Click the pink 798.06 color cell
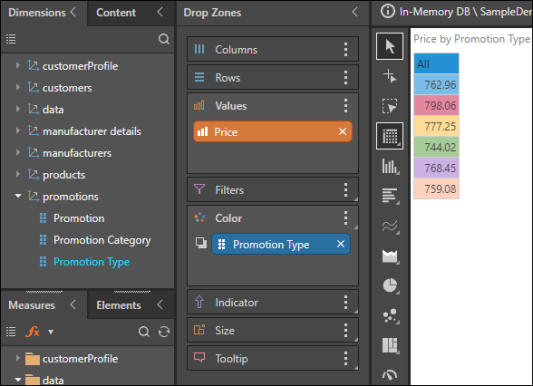The width and height of the screenshot is (533, 386). 436,105
